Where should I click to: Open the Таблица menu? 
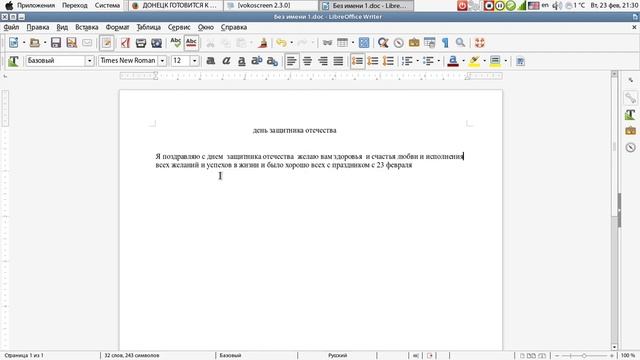pos(148,27)
